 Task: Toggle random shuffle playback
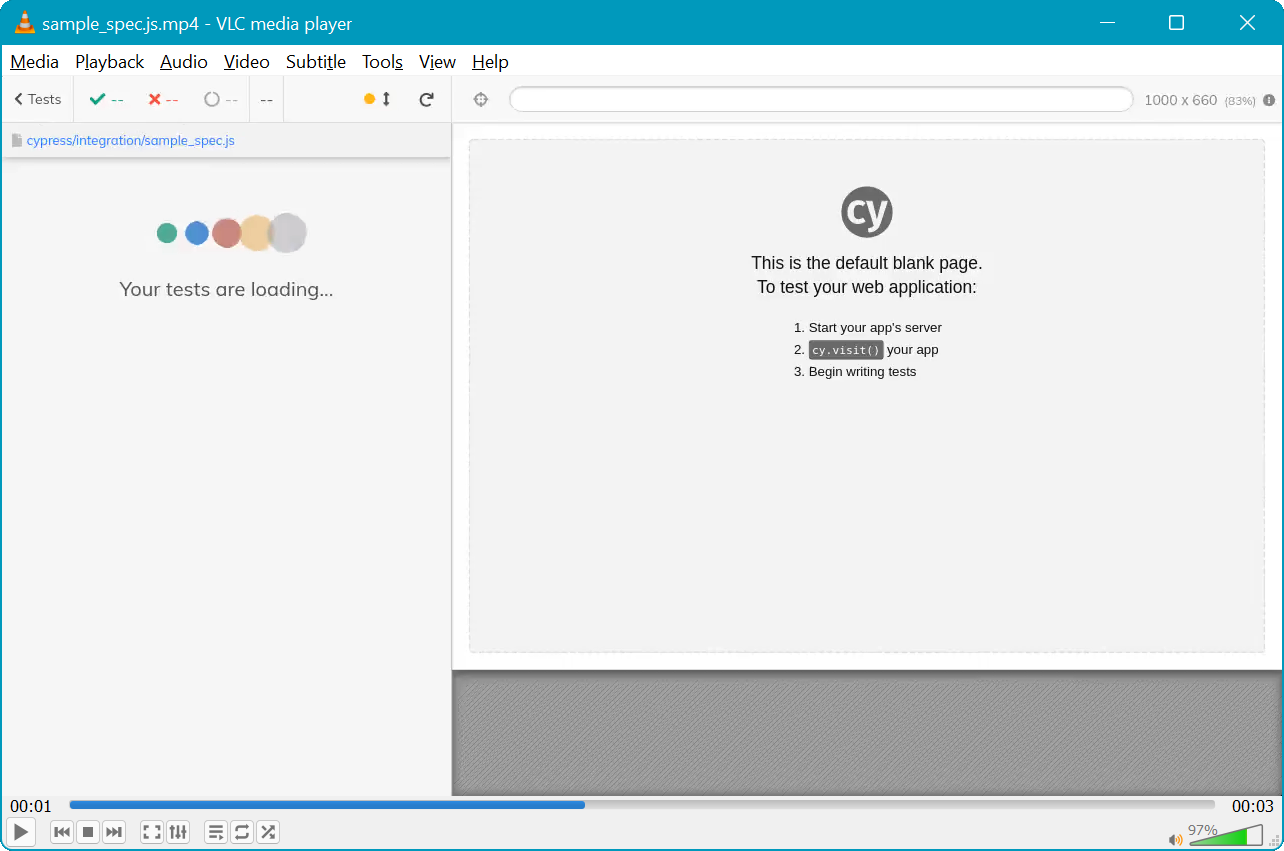(268, 832)
